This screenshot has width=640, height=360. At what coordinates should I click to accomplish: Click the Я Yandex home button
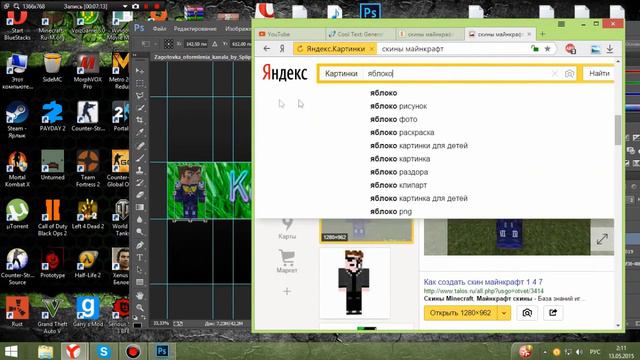tap(282, 49)
